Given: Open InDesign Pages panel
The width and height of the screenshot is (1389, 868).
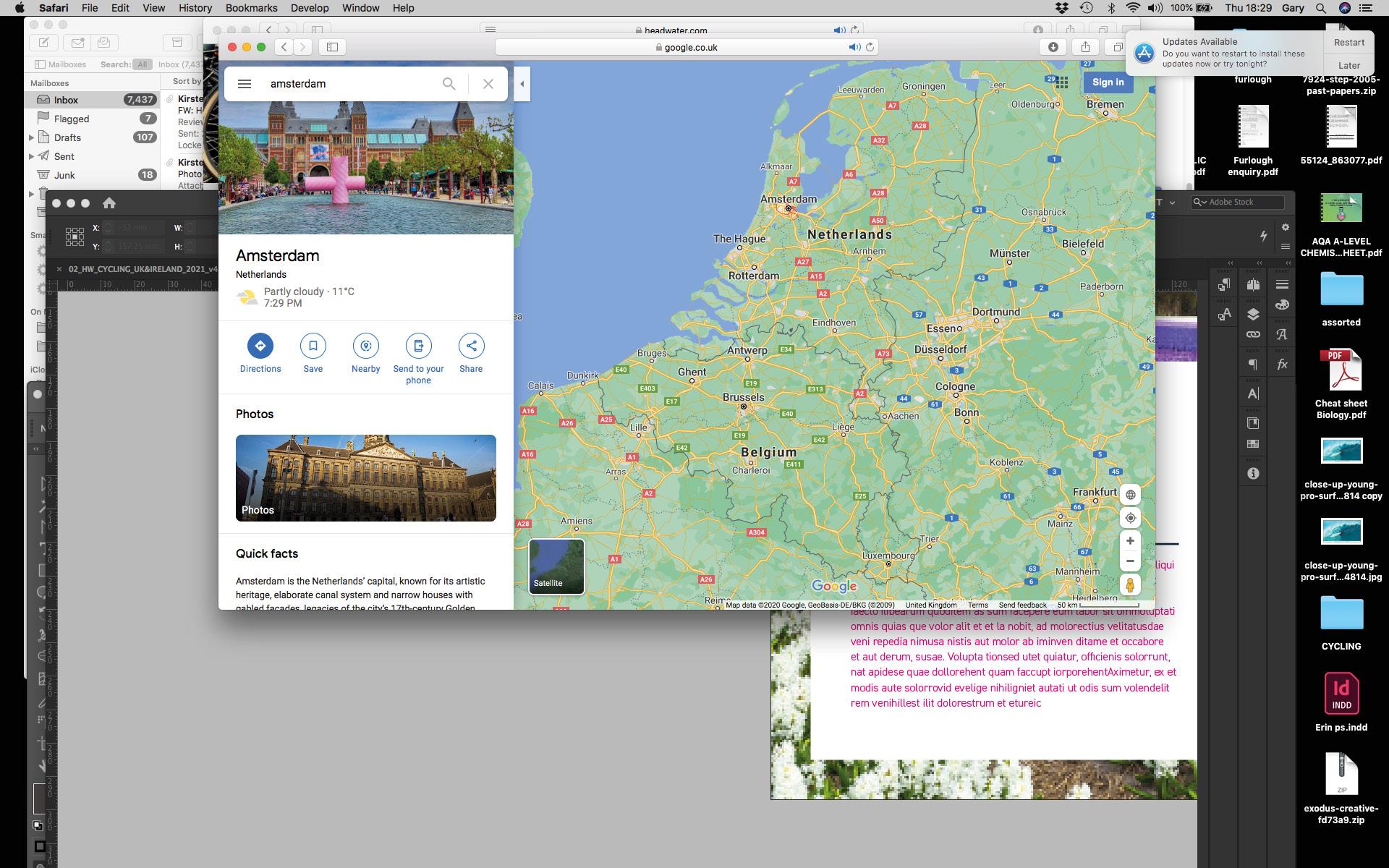Looking at the screenshot, I should point(1253,284).
